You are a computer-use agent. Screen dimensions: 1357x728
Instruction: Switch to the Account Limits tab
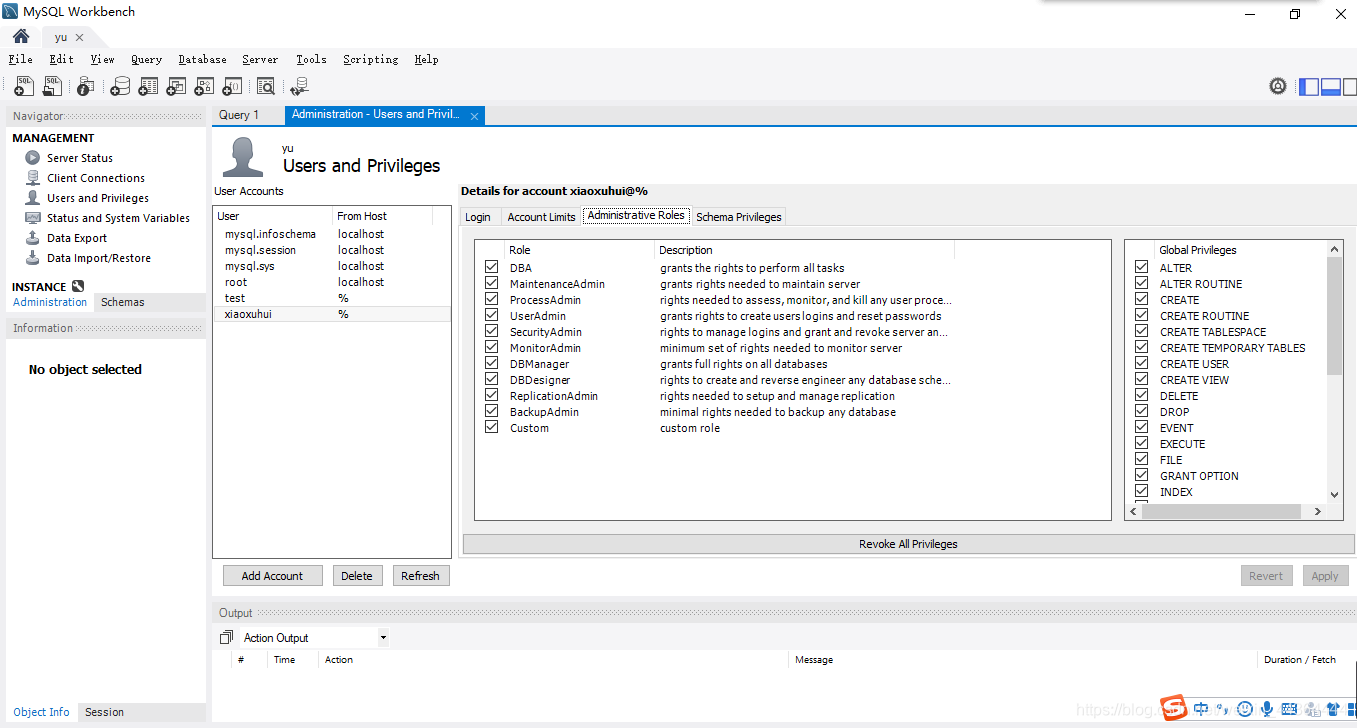click(541, 217)
